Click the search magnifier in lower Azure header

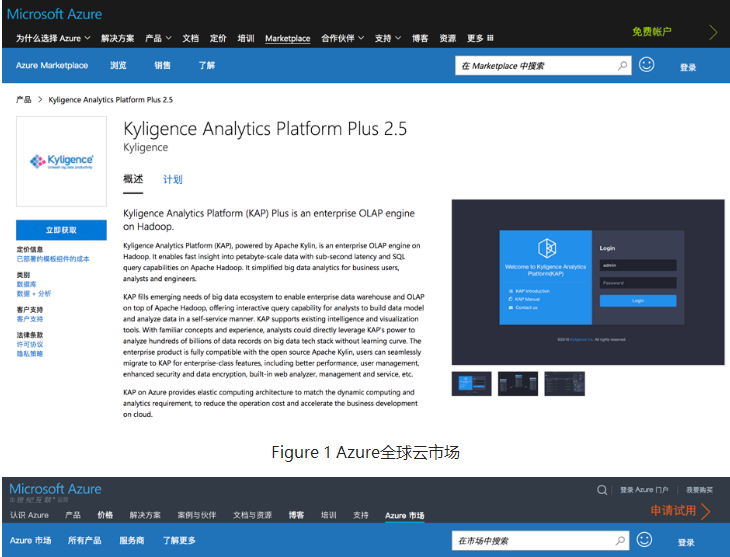(x=602, y=490)
